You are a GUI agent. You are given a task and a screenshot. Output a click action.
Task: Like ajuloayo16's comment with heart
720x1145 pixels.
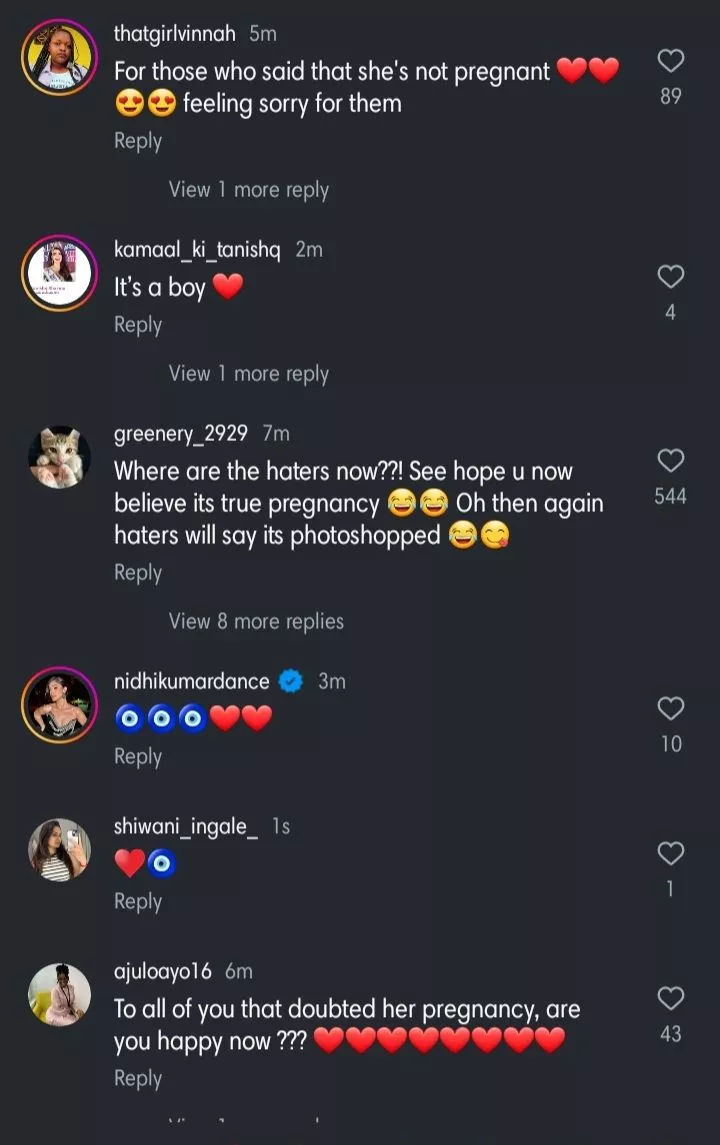tap(670, 998)
